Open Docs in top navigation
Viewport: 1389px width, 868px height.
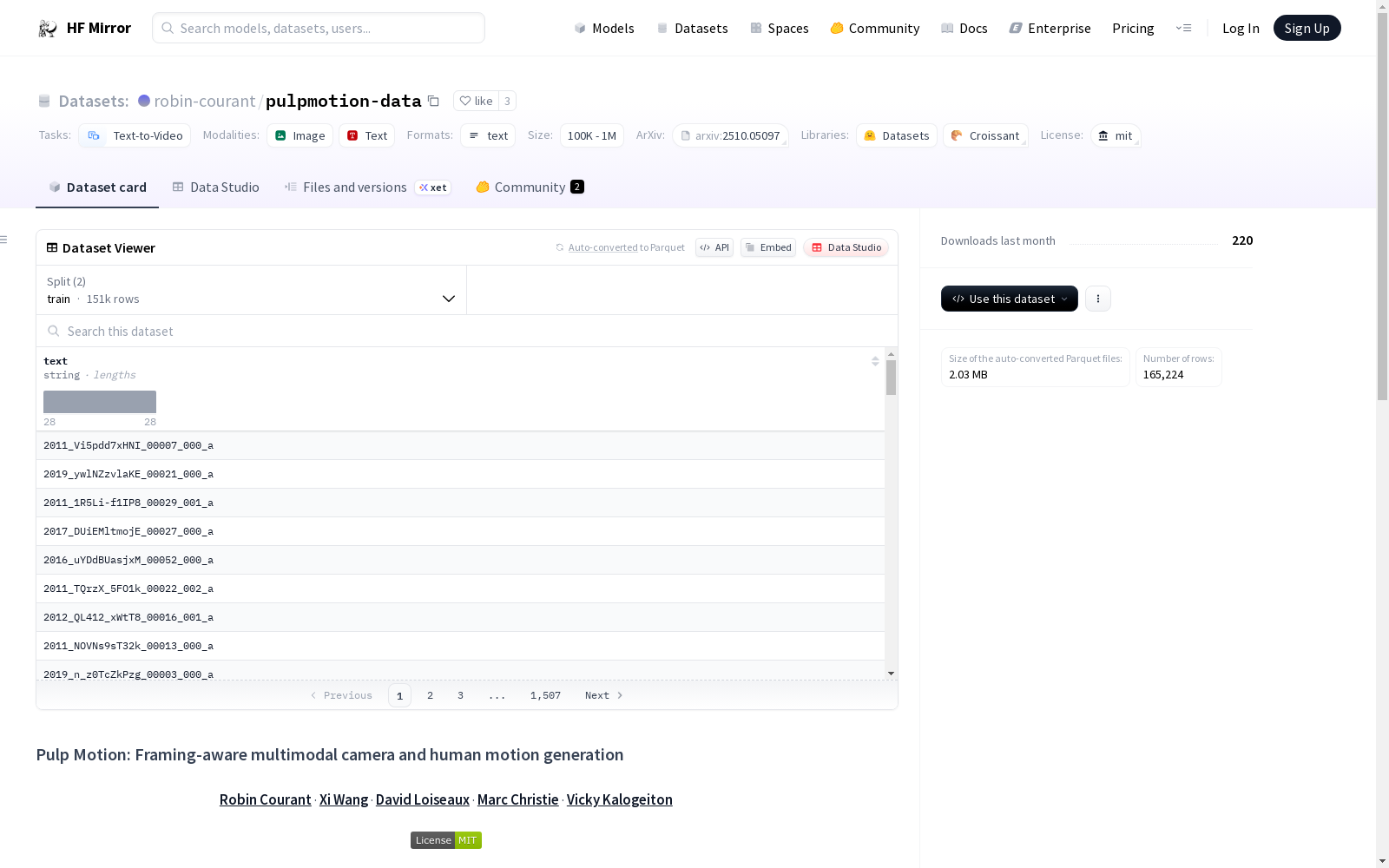(x=964, y=29)
